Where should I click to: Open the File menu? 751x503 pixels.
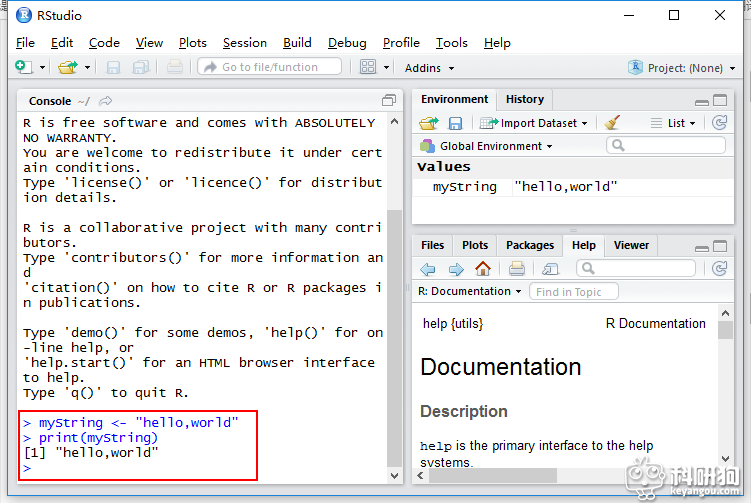25,43
